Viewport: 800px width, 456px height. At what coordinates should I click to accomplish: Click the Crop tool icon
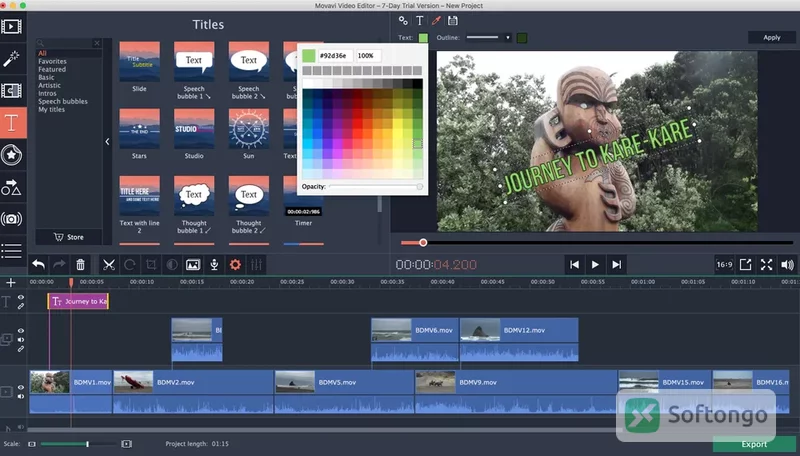coord(151,264)
